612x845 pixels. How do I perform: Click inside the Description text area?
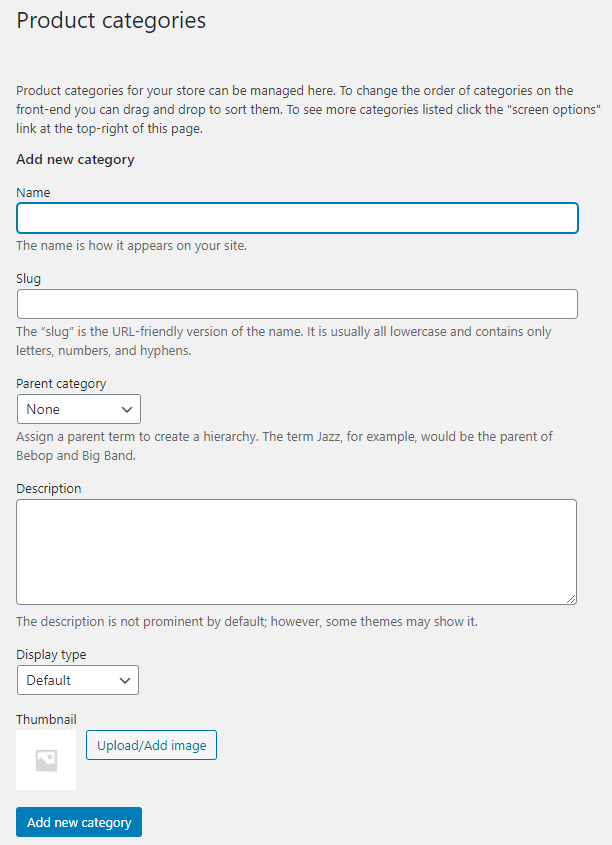tap(296, 552)
